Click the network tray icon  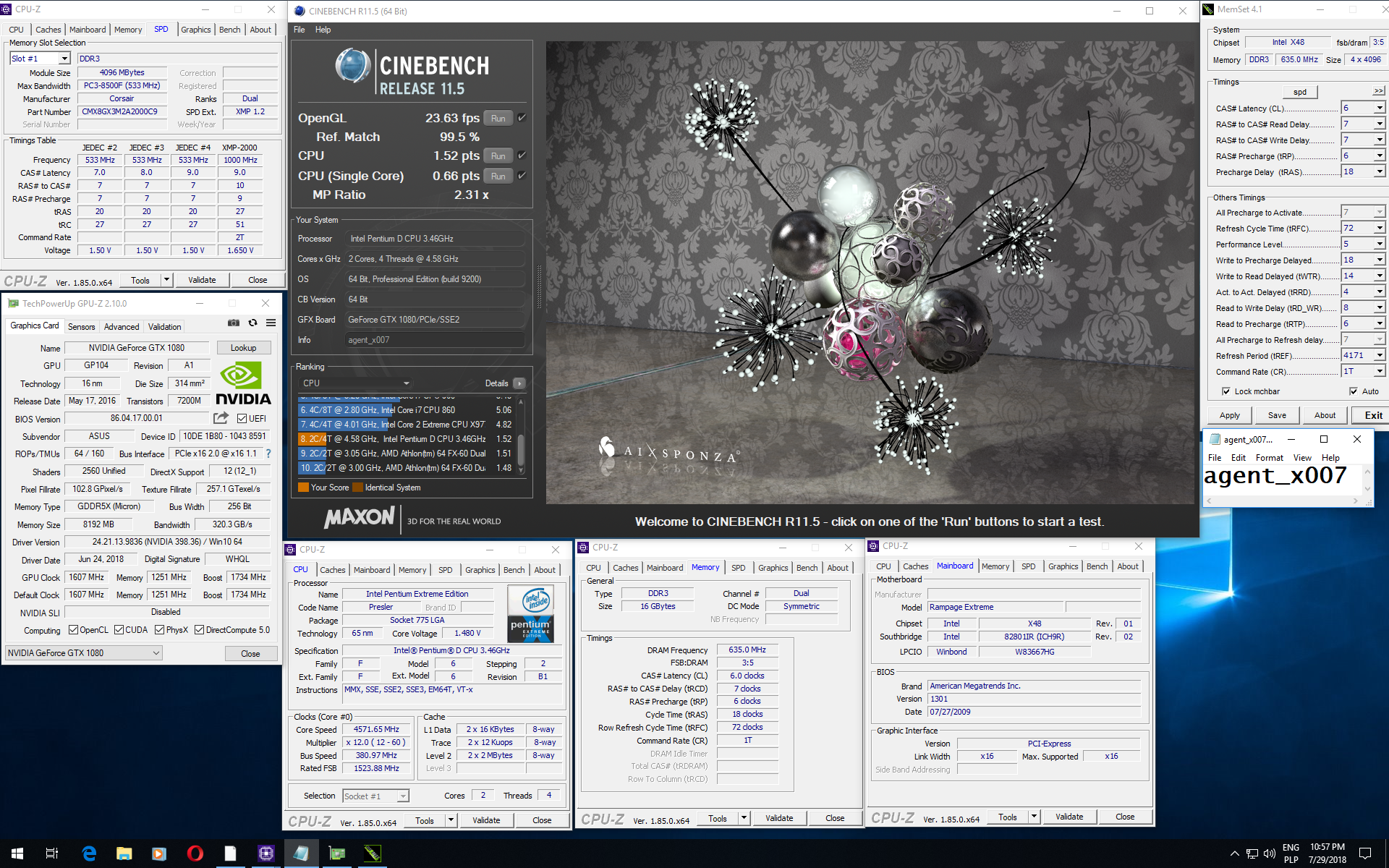click(x=1252, y=854)
